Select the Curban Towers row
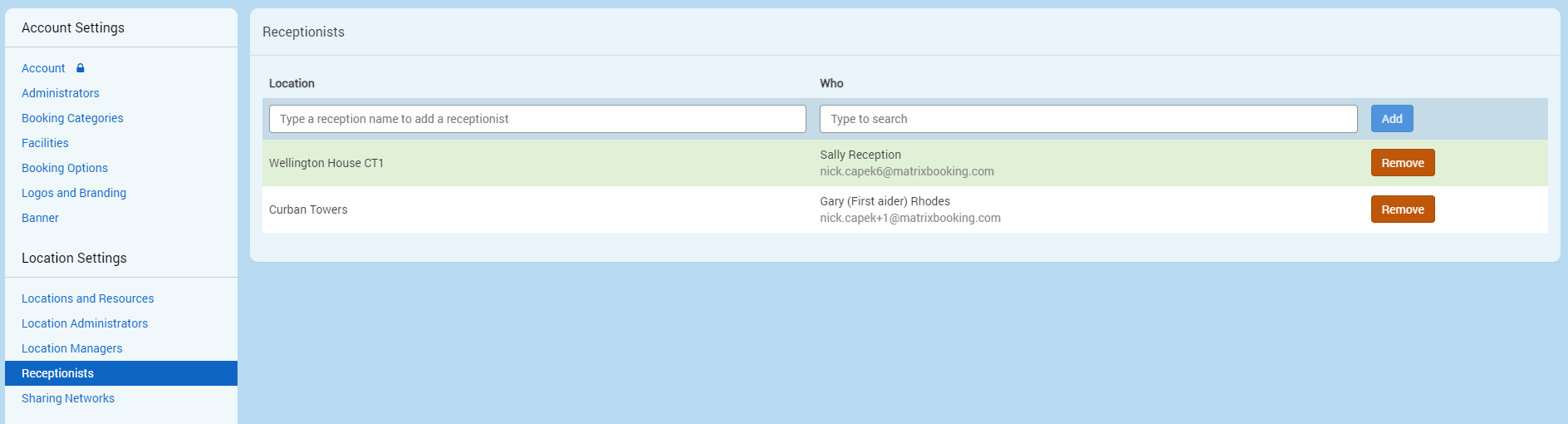Viewport: 1568px width, 424px height. tap(308, 210)
